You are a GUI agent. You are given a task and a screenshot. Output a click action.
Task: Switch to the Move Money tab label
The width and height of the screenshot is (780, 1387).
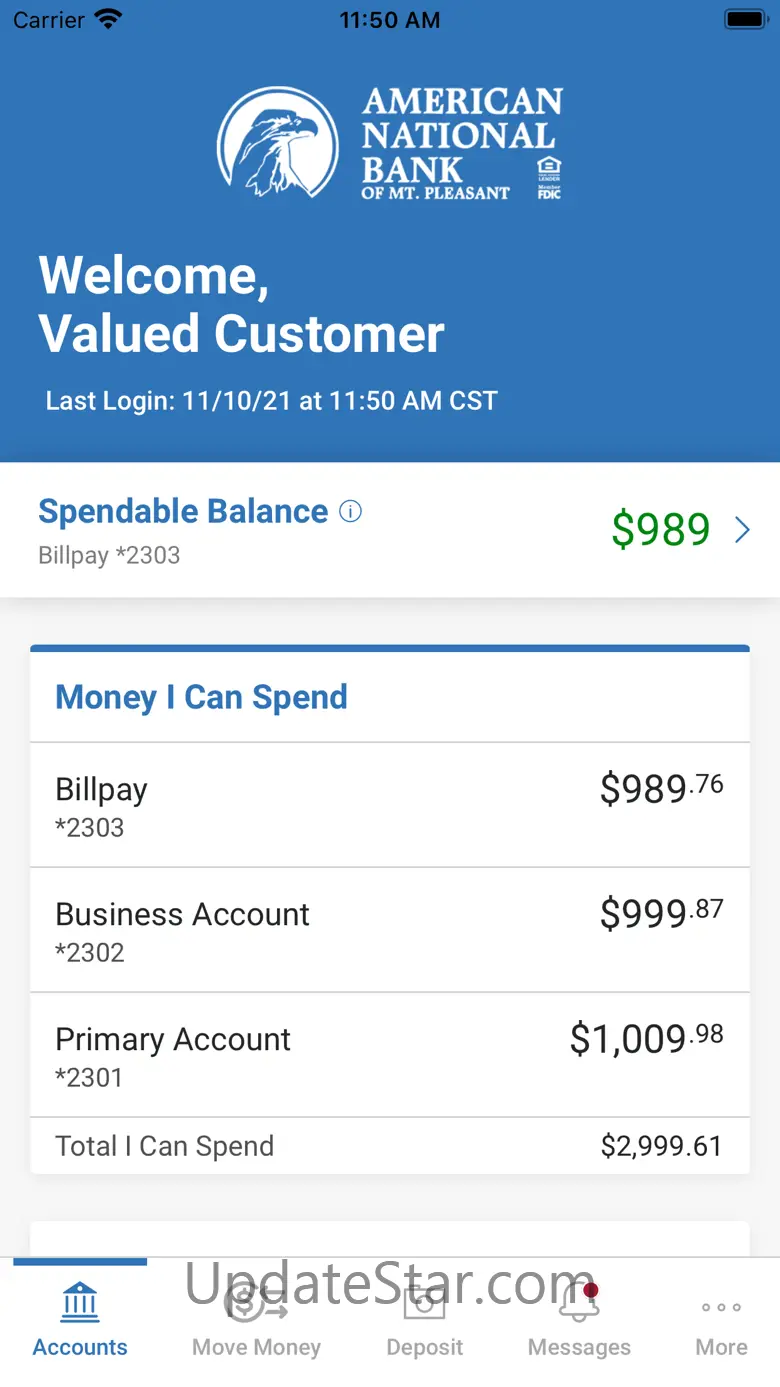(256, 1347)
